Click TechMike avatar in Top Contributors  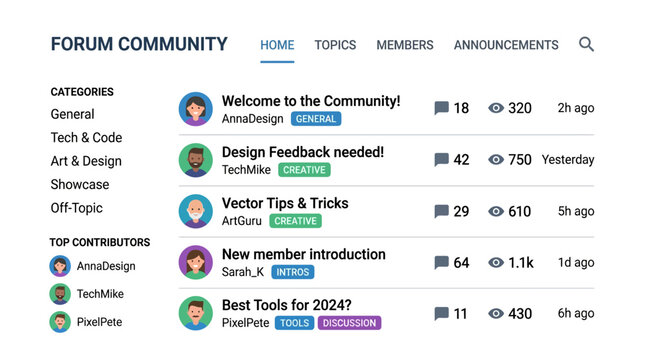click(60, 294)
